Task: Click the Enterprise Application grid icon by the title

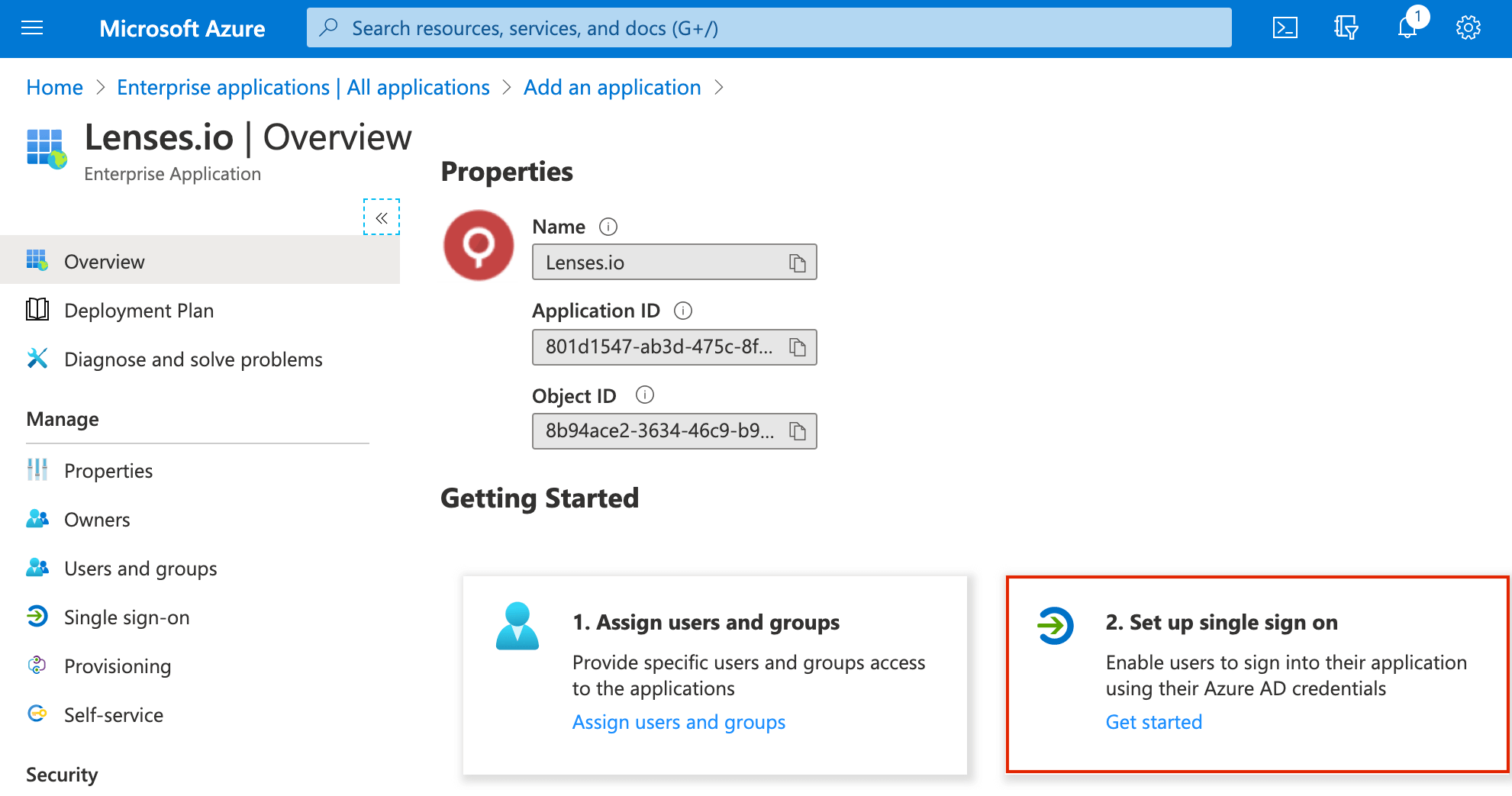Action: coord(47,149)
